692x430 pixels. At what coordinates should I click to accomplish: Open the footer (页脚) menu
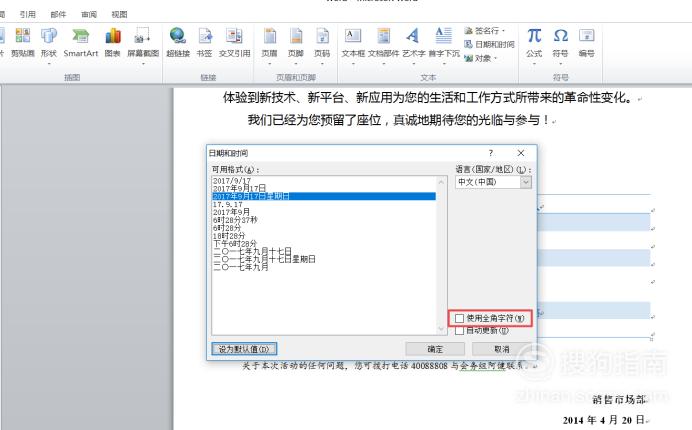click(296, 46)
